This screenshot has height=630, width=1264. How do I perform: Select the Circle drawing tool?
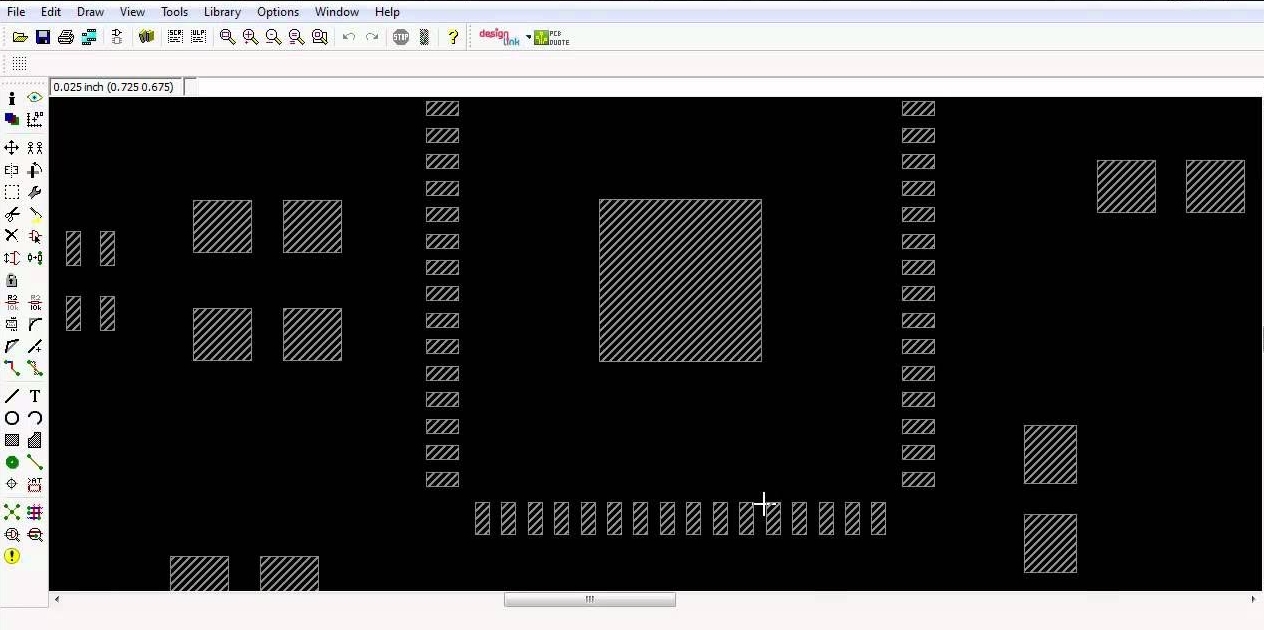(x=12, y=418)
